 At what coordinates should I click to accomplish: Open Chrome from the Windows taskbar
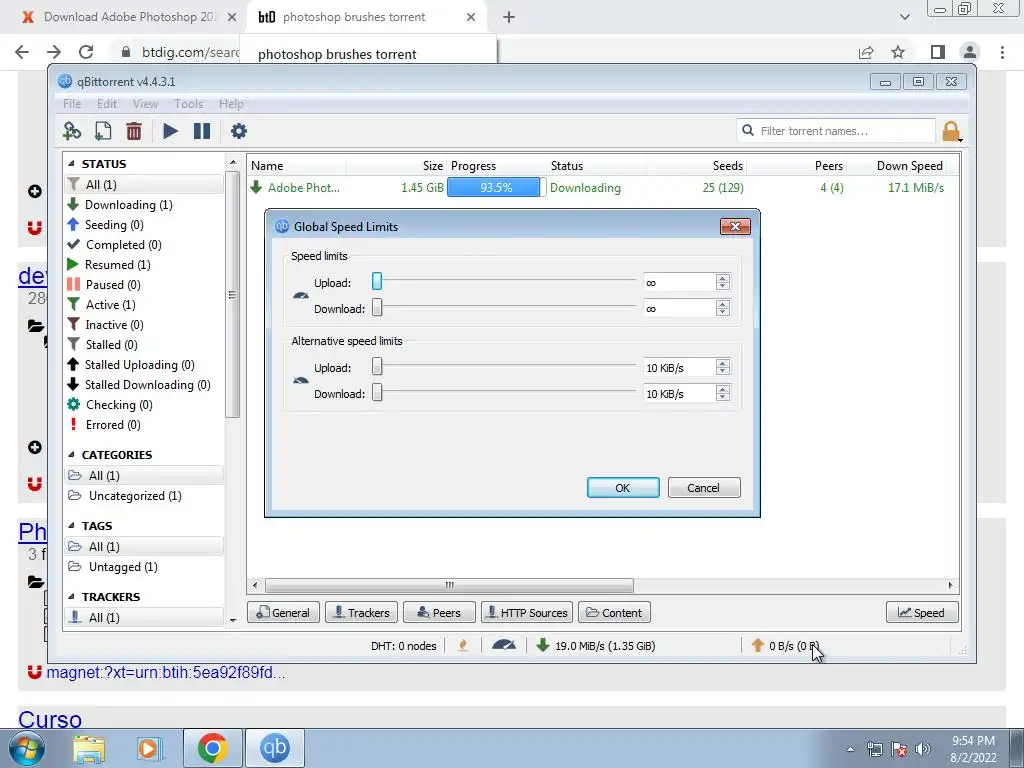coord(212,748)
